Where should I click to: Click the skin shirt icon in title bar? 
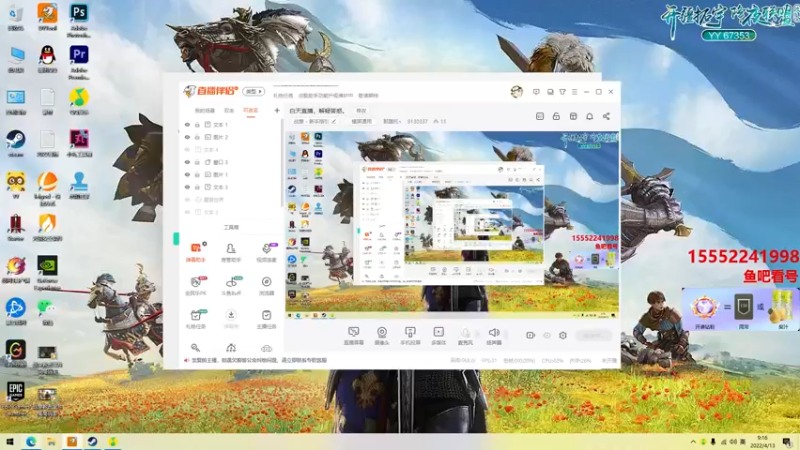[562, 92]
